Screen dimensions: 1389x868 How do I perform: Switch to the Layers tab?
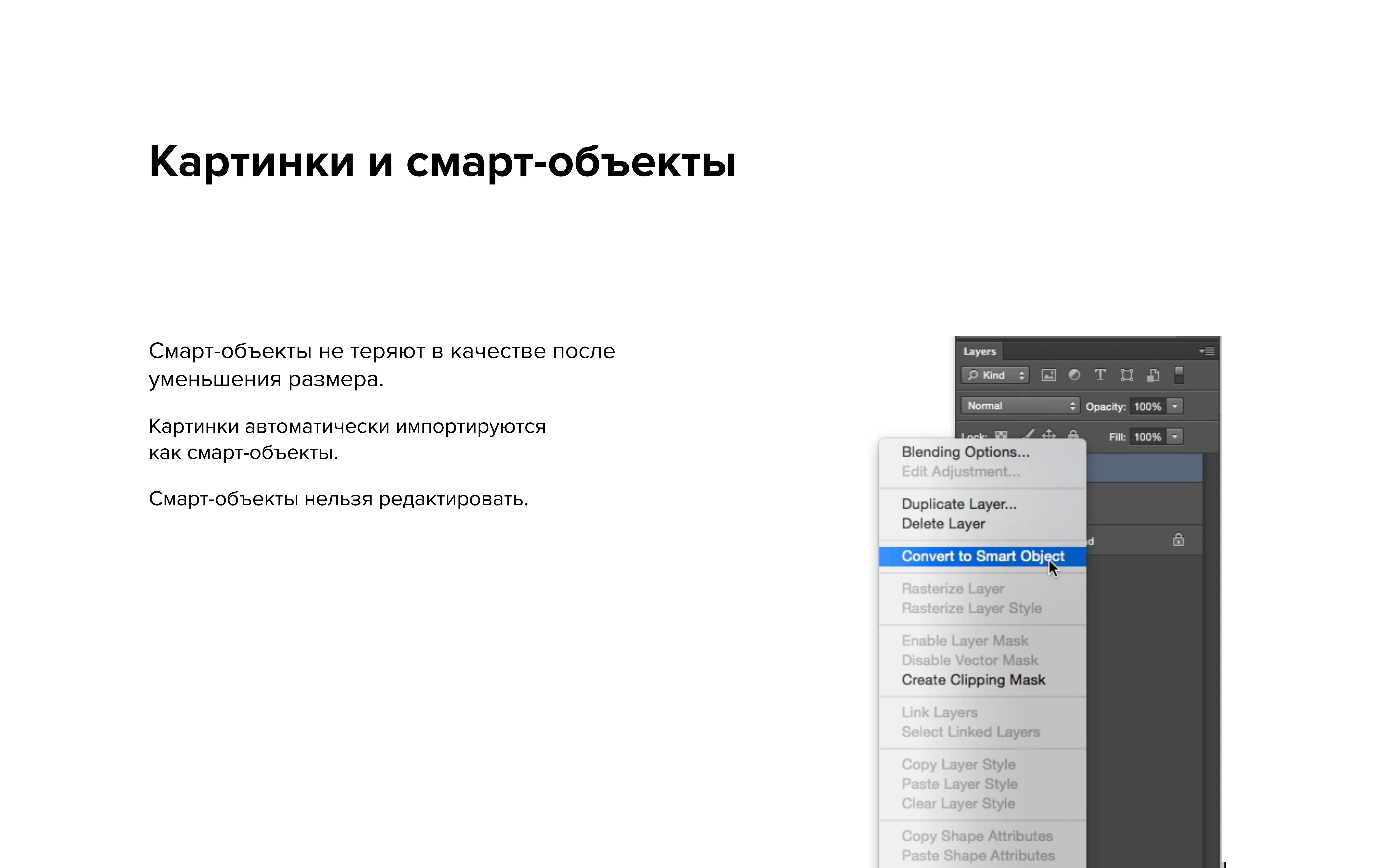979,351
